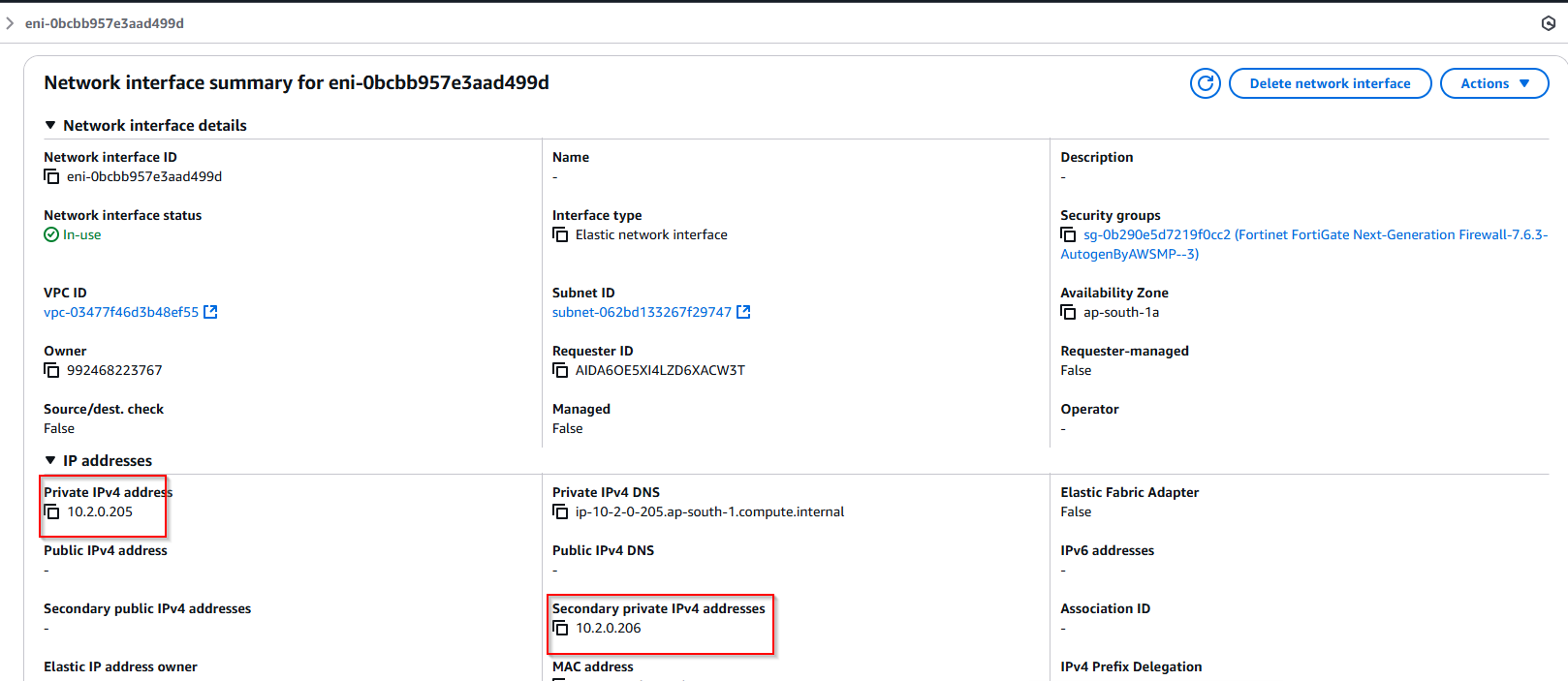Copy the Requester ID value
1568x681 pixels.
tap(560, 371)
